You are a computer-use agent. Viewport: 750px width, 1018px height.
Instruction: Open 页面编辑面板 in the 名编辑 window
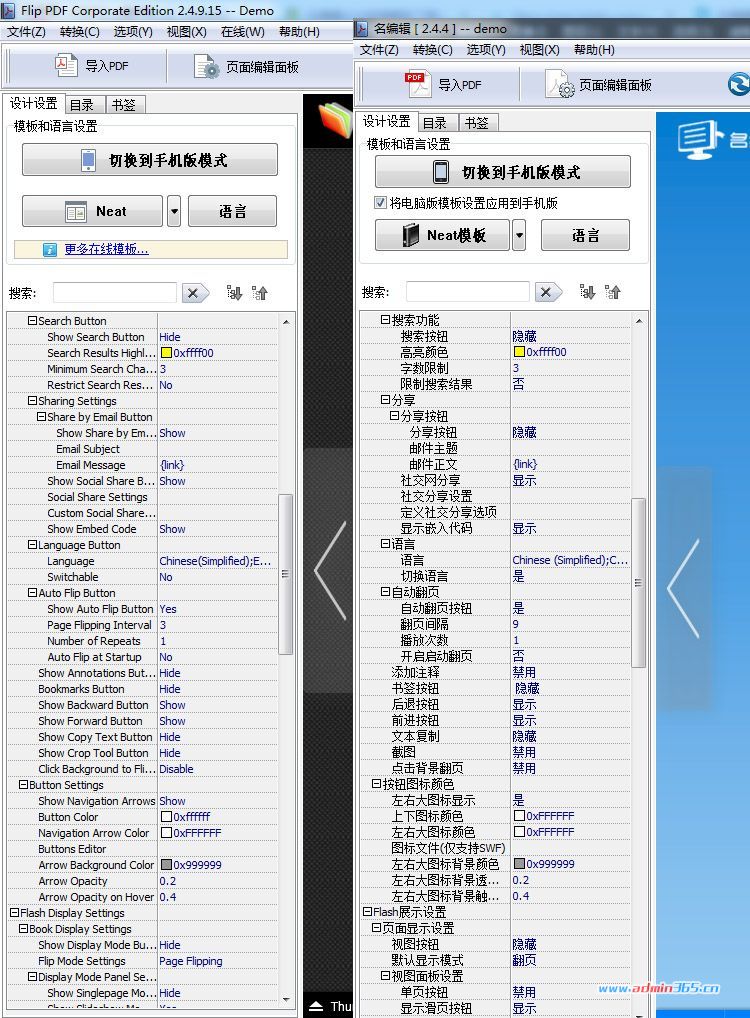pos(599,84)
